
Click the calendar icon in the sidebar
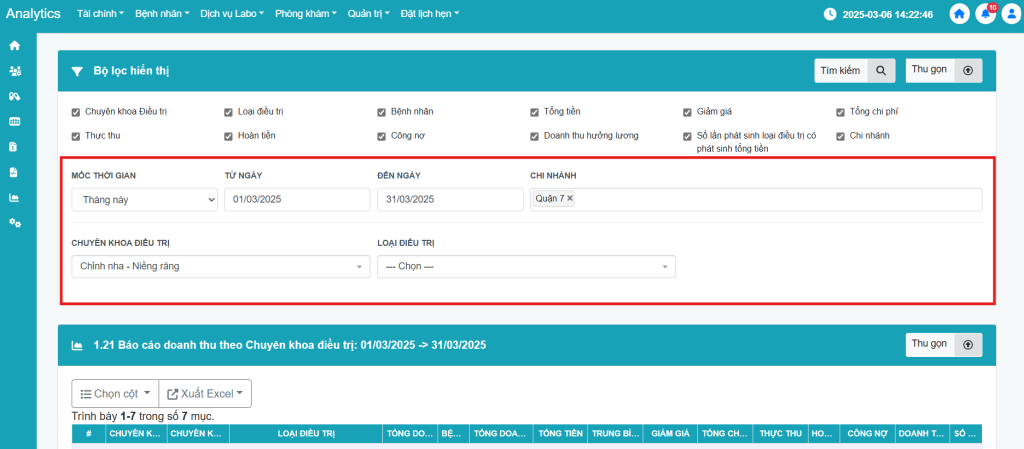point(14,121)
